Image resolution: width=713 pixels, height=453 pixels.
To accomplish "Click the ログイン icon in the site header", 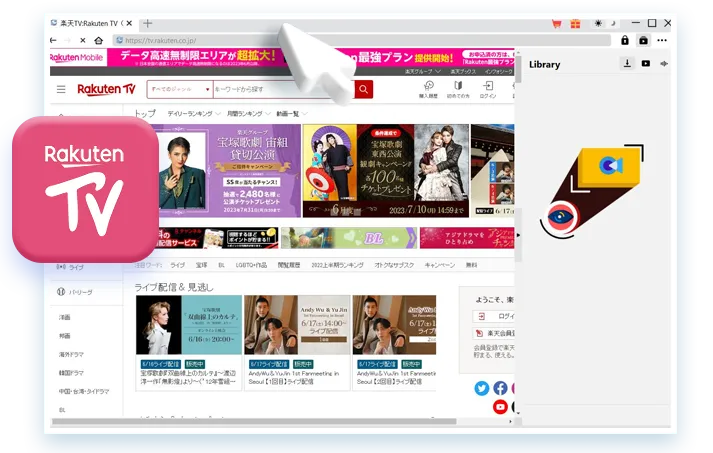I will pos(488,90).
